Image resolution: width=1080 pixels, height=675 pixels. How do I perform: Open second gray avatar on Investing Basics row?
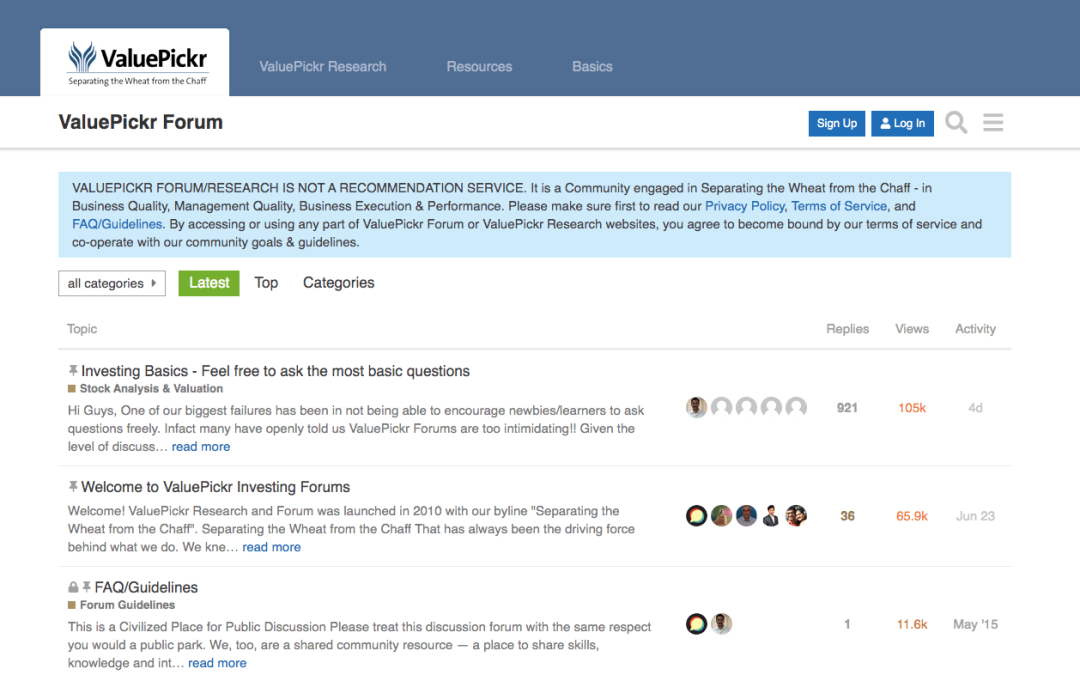[721, 407]
